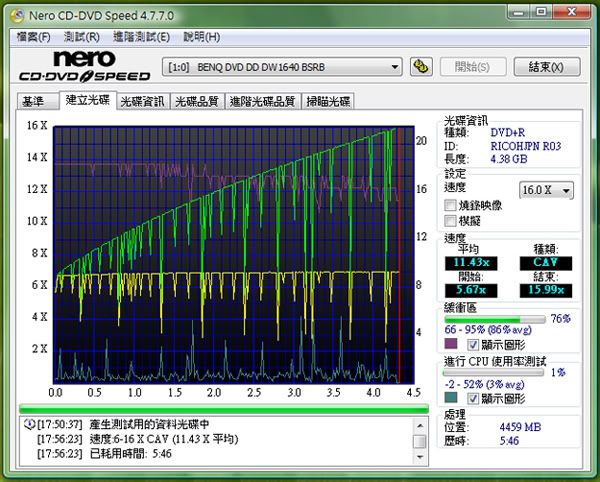Click the 結束(X) button
600x482 pixels.
546,67
